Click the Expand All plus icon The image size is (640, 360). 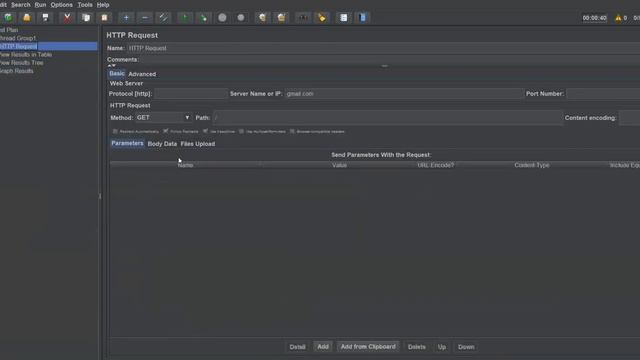(x=126, y=18)
